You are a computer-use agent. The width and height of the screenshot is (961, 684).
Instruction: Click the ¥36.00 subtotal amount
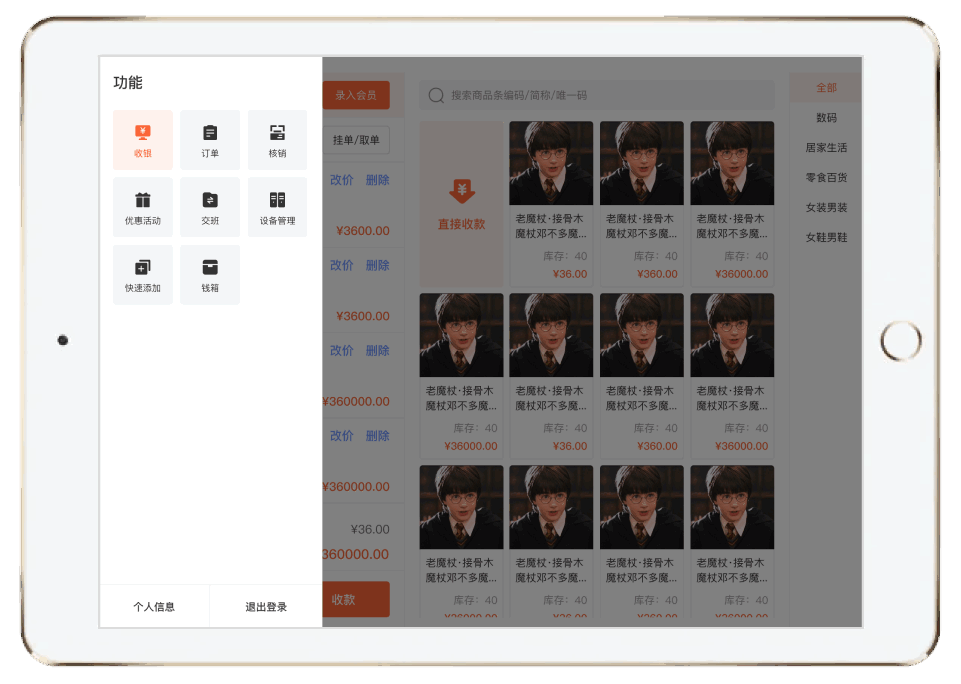370,530
